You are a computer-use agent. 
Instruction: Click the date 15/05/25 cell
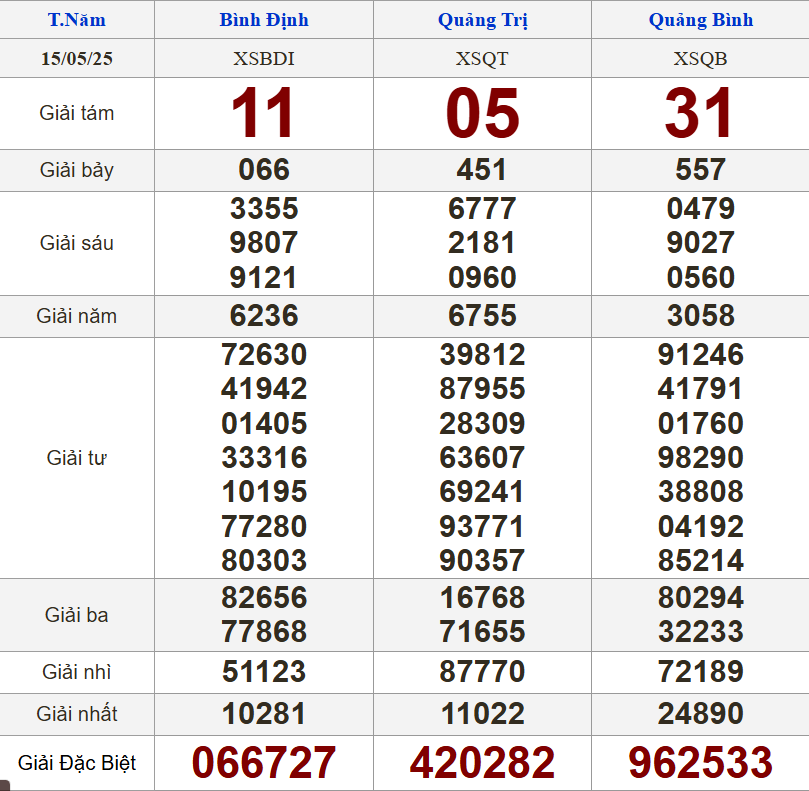pyautogui.click(x=77, y=59)
